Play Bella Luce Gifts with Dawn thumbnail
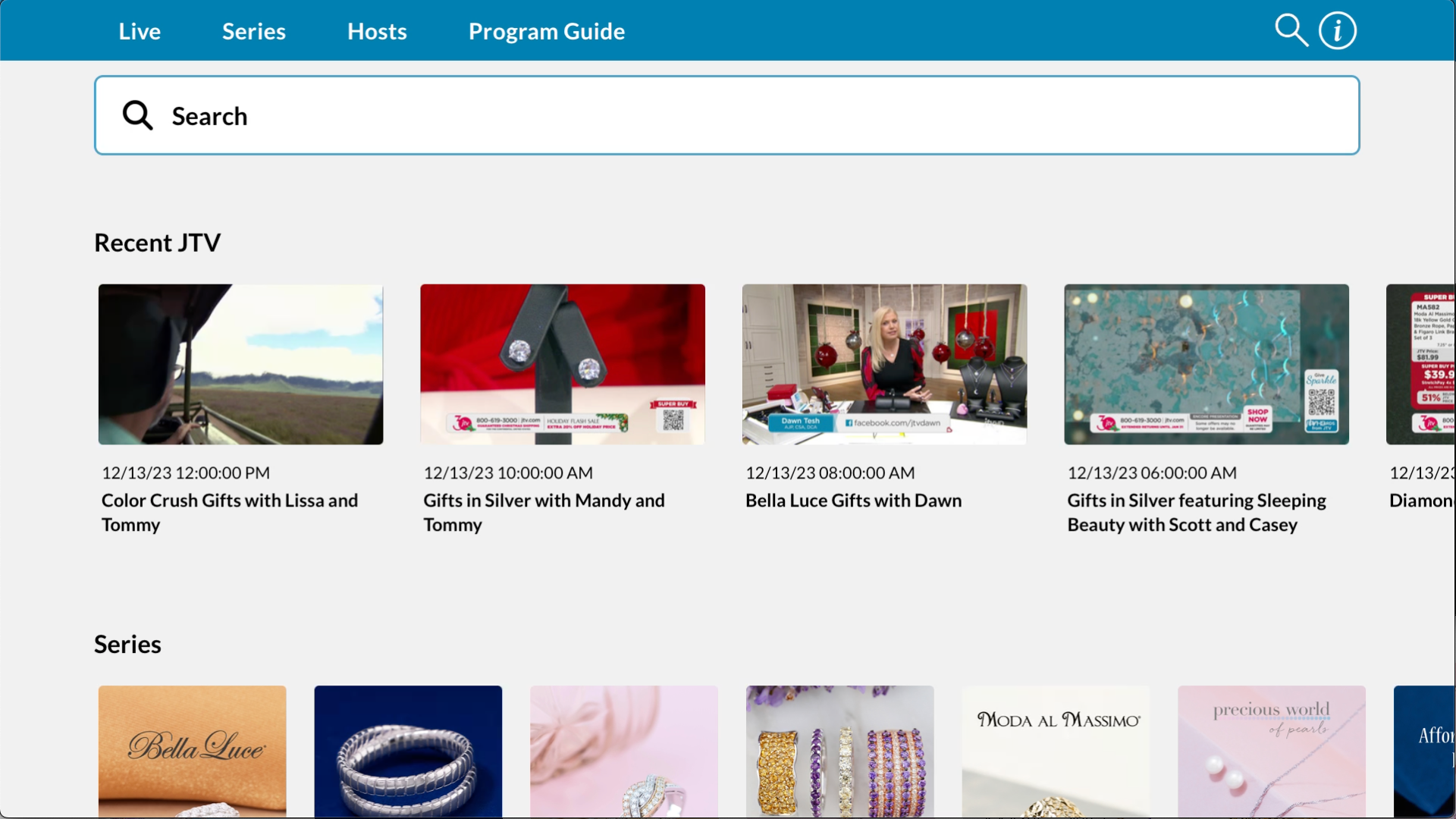This screenshot has width=1456, height=819. (x=884, y=364)
